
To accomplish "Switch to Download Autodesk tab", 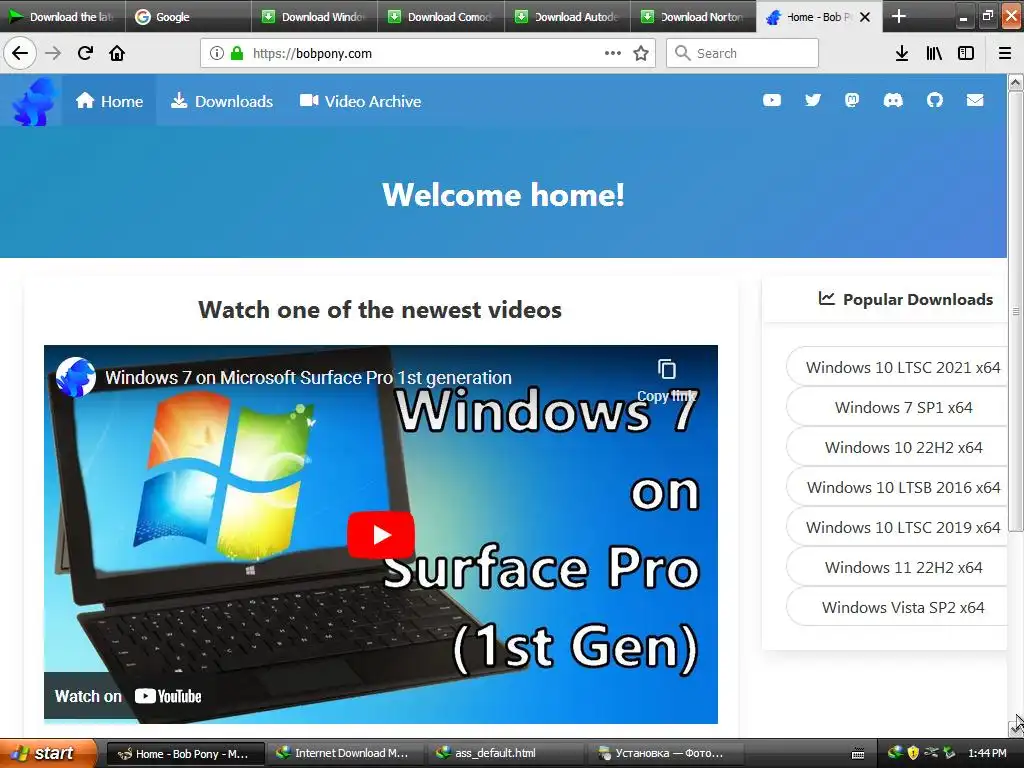I will tap(568, 16).
